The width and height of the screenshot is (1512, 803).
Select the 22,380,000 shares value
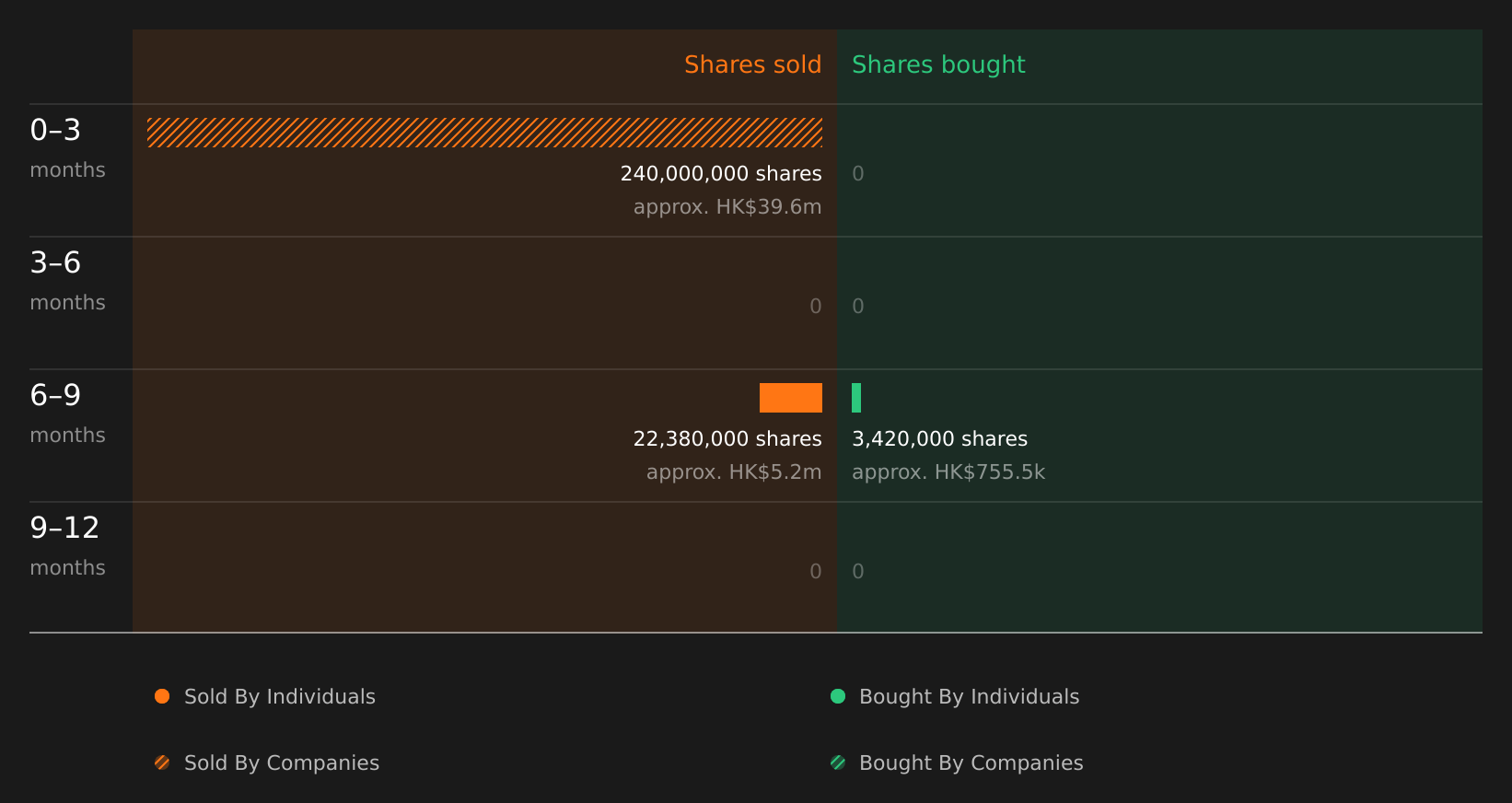(727, 439)
